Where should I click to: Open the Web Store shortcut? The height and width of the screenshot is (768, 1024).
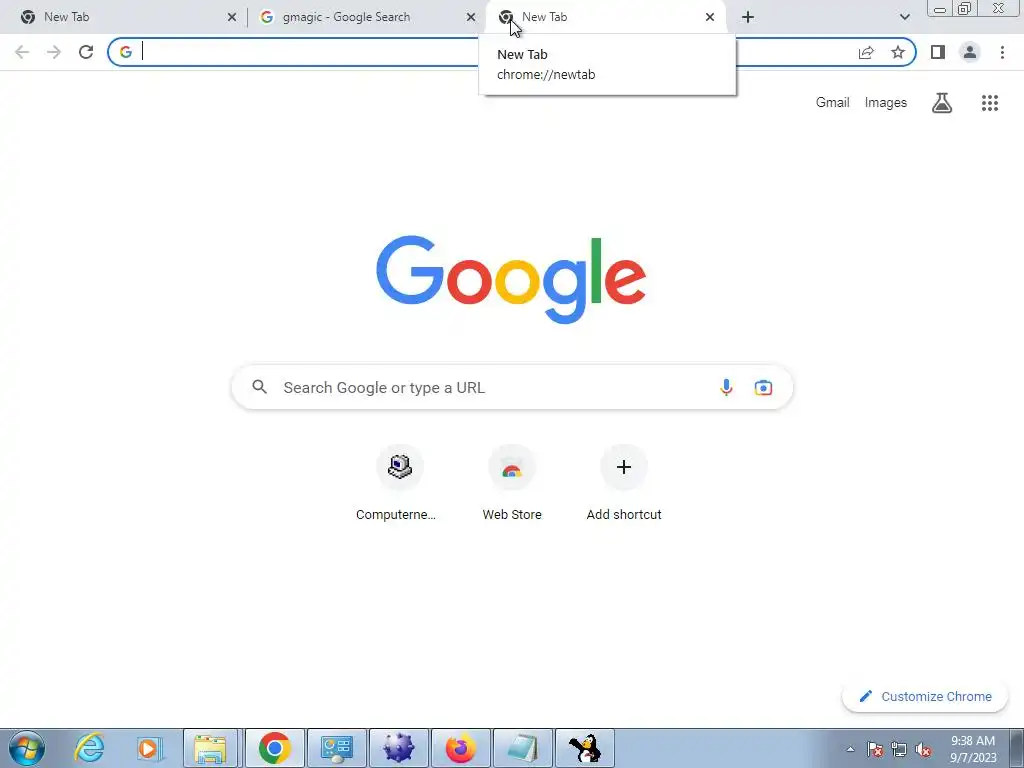(x=512, y=483)
